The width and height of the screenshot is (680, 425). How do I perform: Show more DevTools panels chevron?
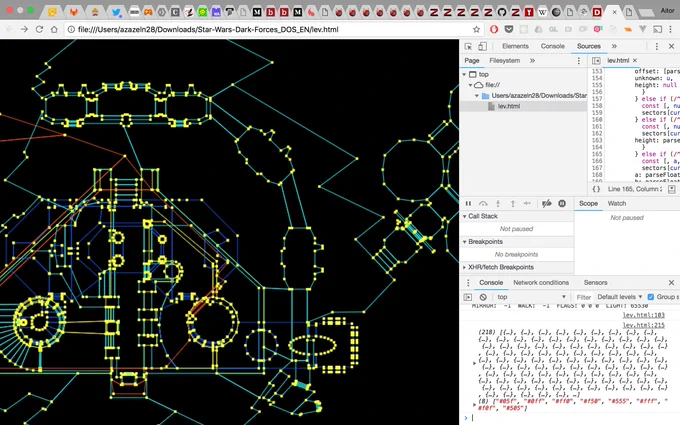pos(614,46)
